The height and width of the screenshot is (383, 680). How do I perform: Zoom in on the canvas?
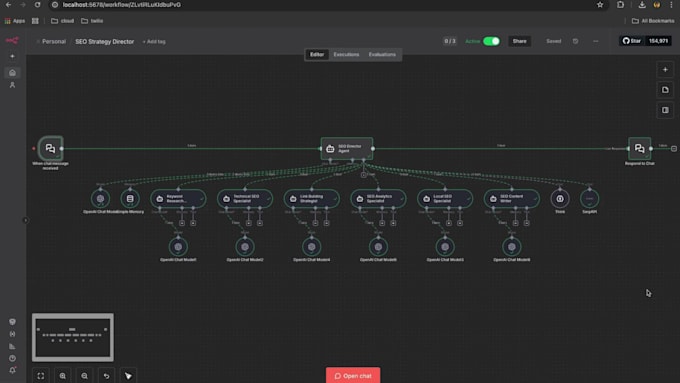62,376
